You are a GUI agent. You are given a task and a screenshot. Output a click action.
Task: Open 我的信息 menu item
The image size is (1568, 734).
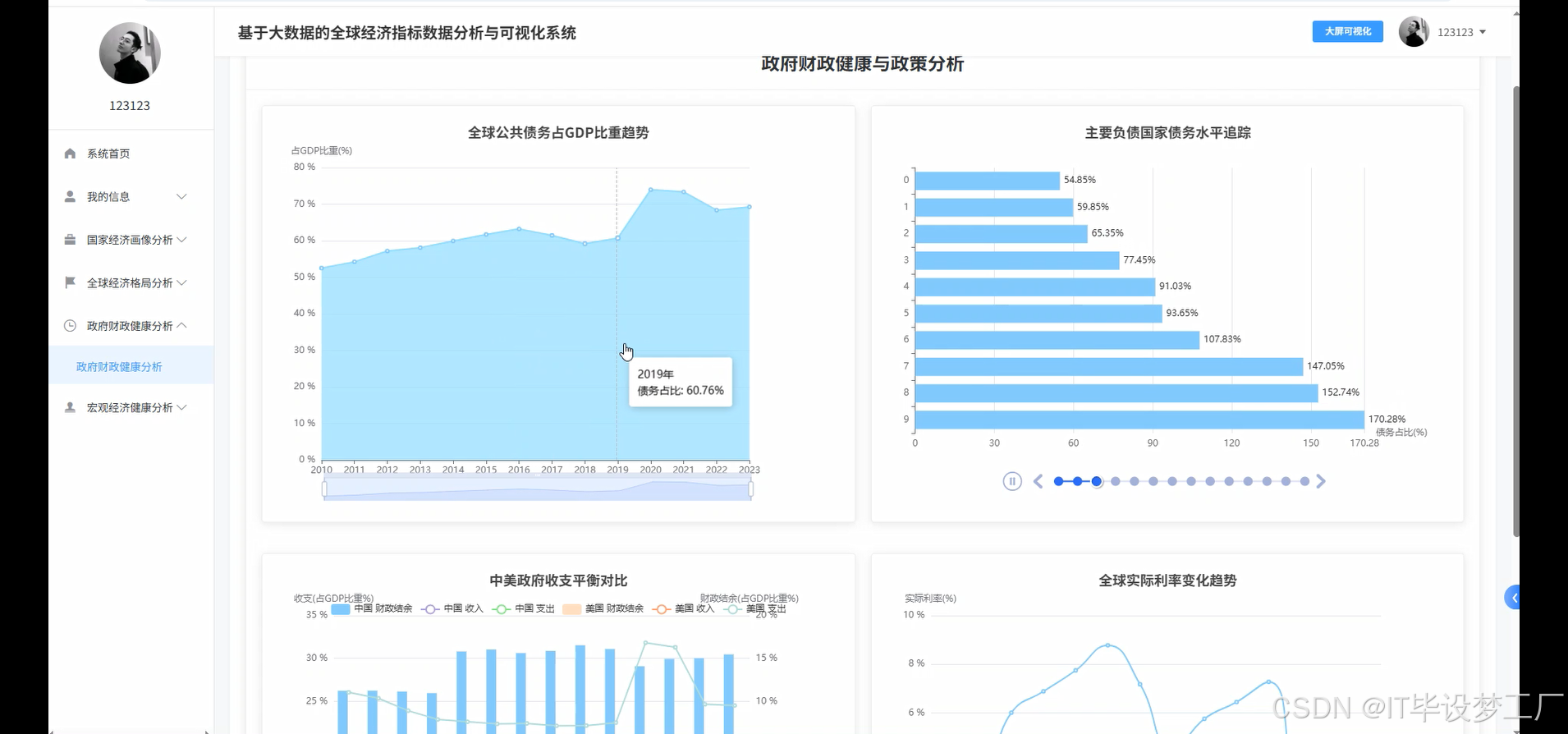point(131,196)
